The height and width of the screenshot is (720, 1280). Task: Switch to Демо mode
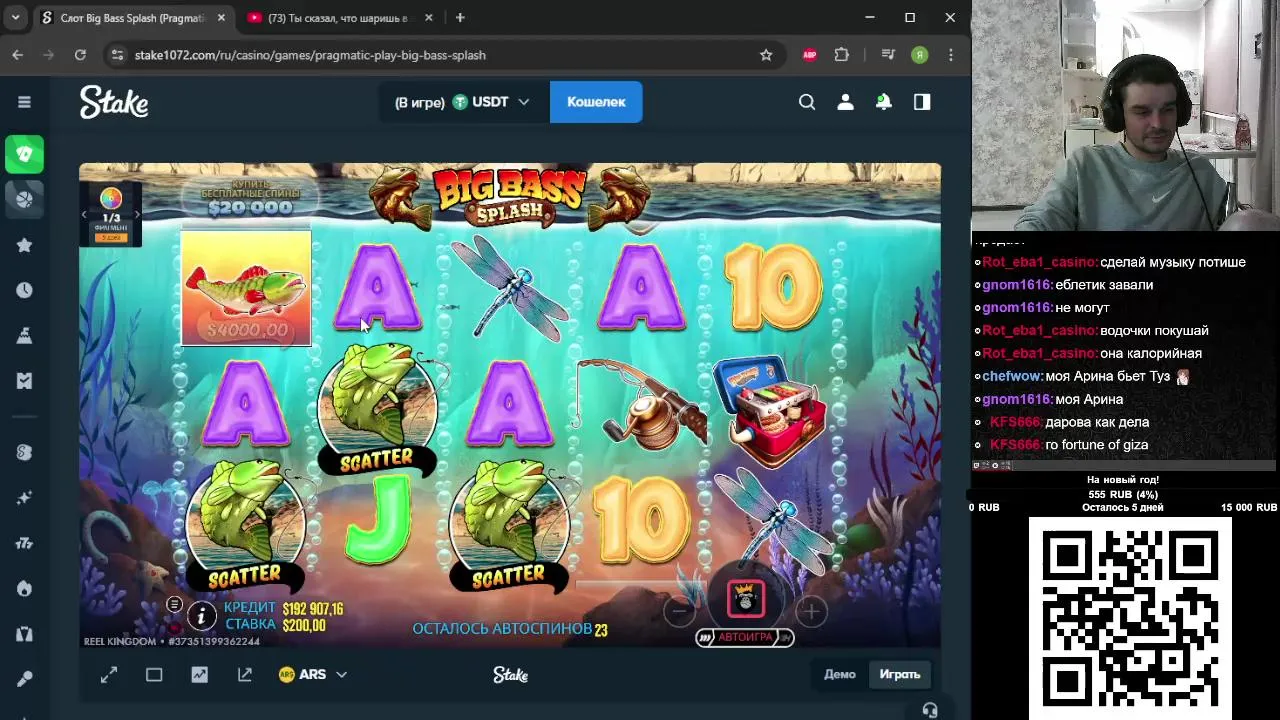[x=840, y=674]
